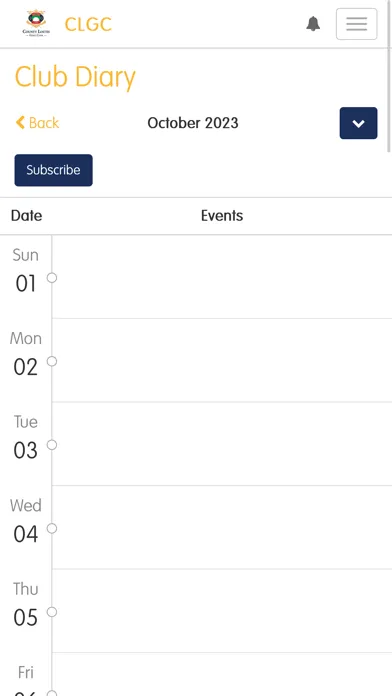Viewport: 392px width, 696px height.
Task: Select the Tue 03 timeline marker
Action: pos(52,445)
